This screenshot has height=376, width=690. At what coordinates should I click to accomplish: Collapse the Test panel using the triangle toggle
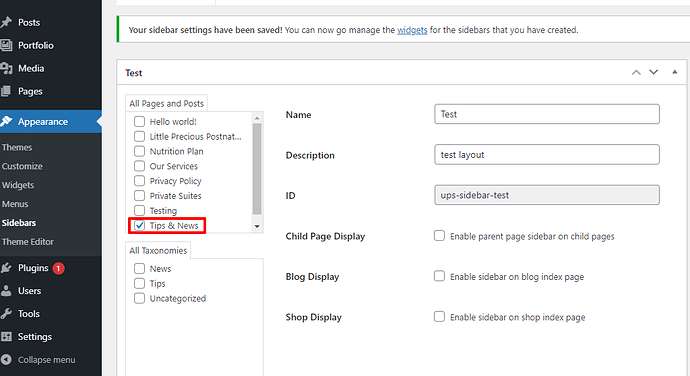[x=675, y=72]
